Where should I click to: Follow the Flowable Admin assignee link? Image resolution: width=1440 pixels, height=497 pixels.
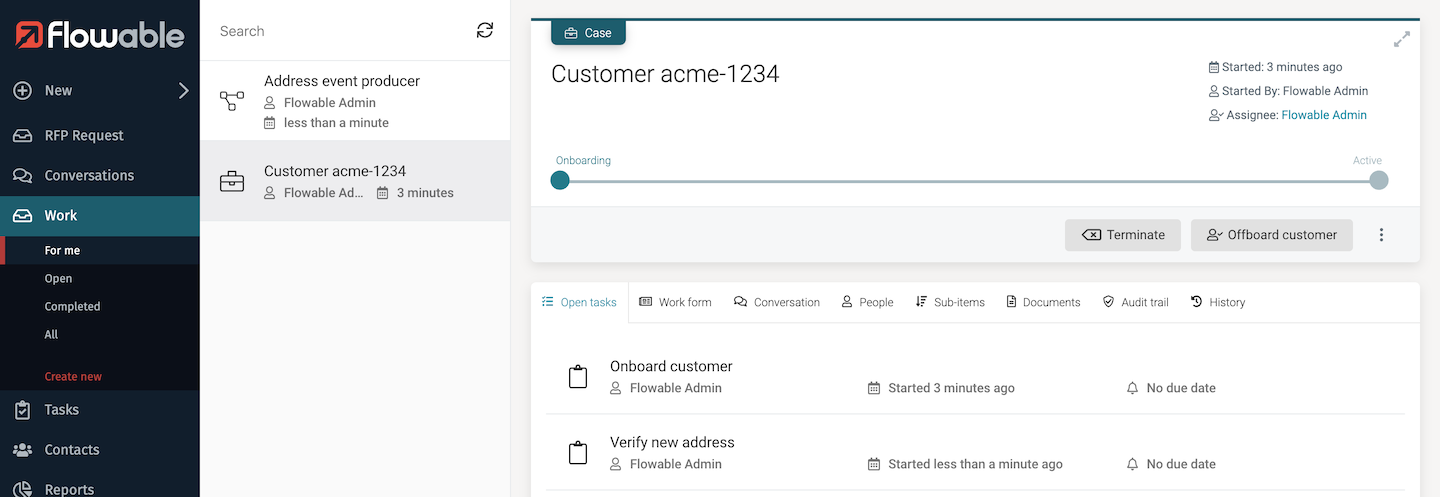(1323, 115)
